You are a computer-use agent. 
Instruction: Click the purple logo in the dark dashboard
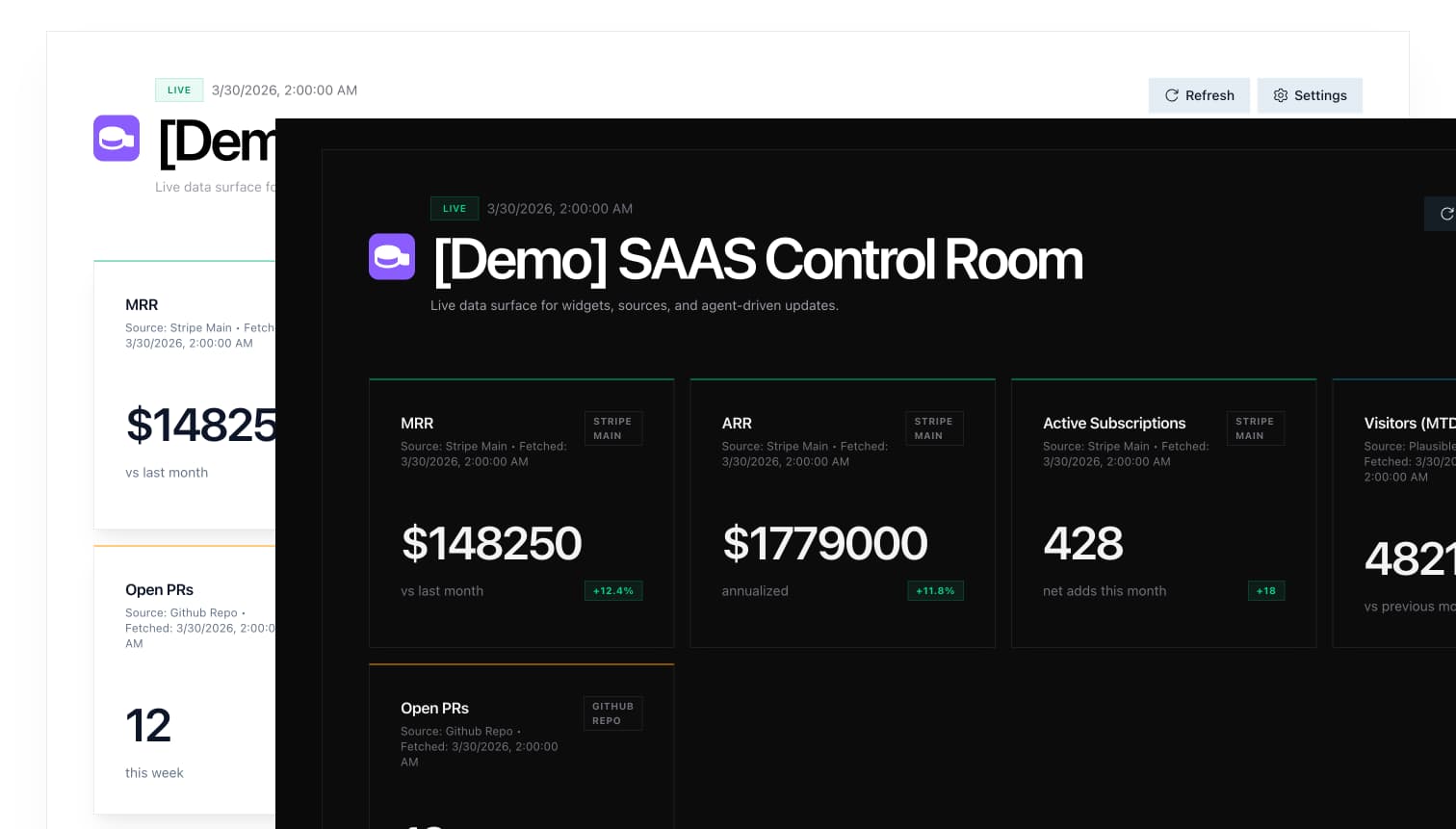392,257
